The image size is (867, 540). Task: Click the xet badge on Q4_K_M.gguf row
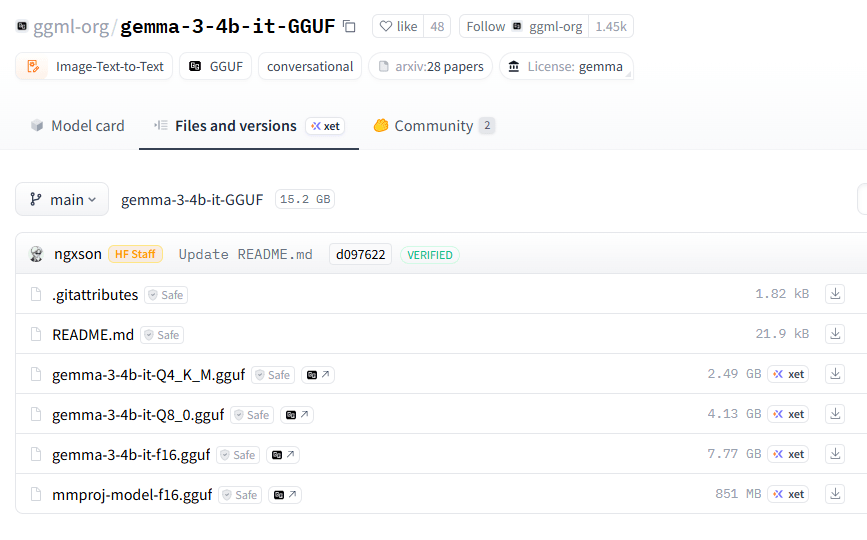[x=788, y=374]
